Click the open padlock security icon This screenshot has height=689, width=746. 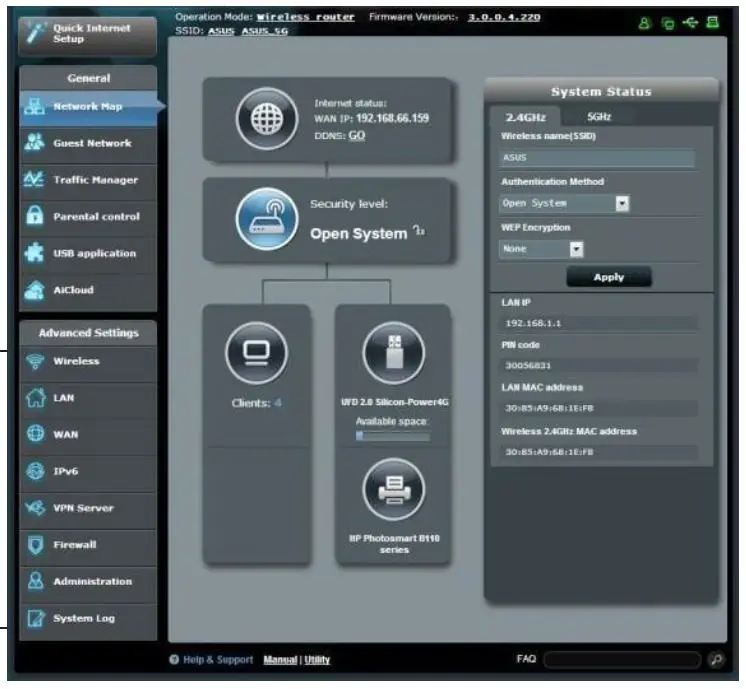tap(419, 231)
